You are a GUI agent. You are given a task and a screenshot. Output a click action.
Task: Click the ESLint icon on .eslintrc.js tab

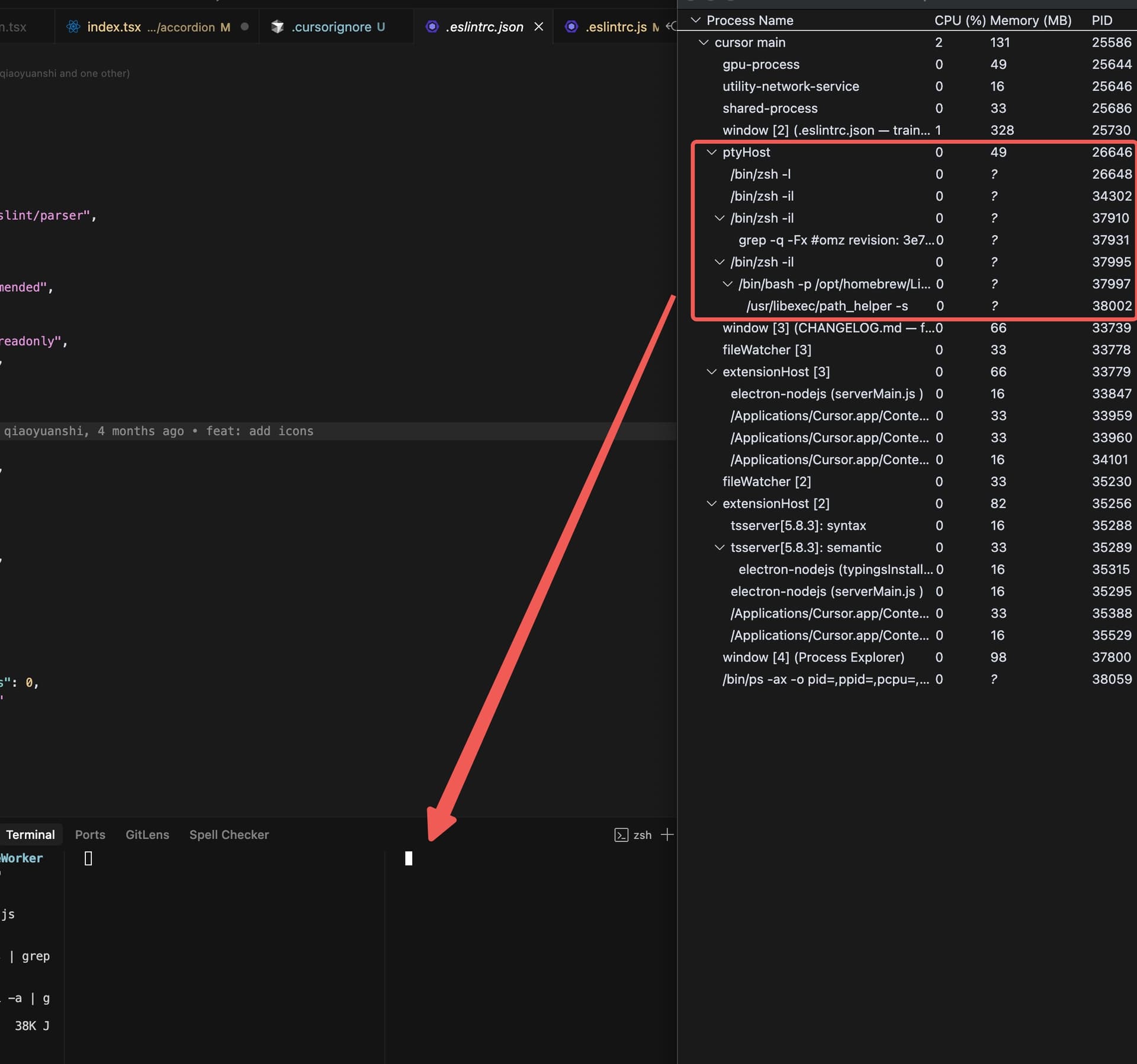tap(571, 27)
